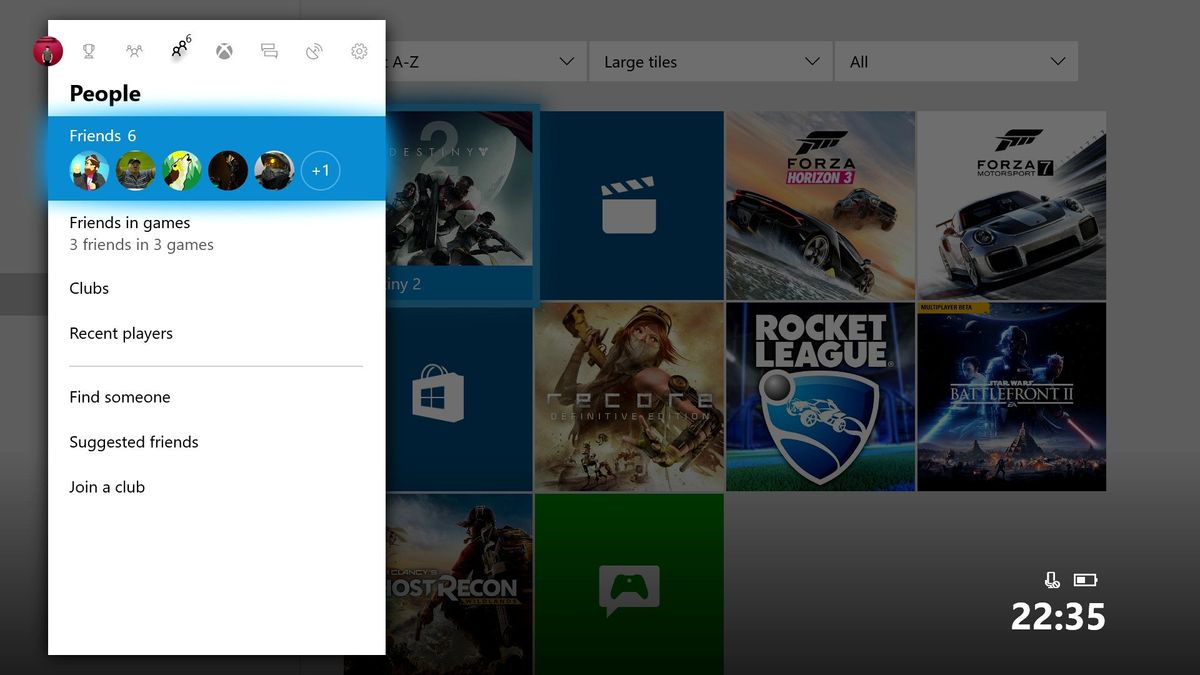Expand the All filter dropdown

[x=956, y=61]
